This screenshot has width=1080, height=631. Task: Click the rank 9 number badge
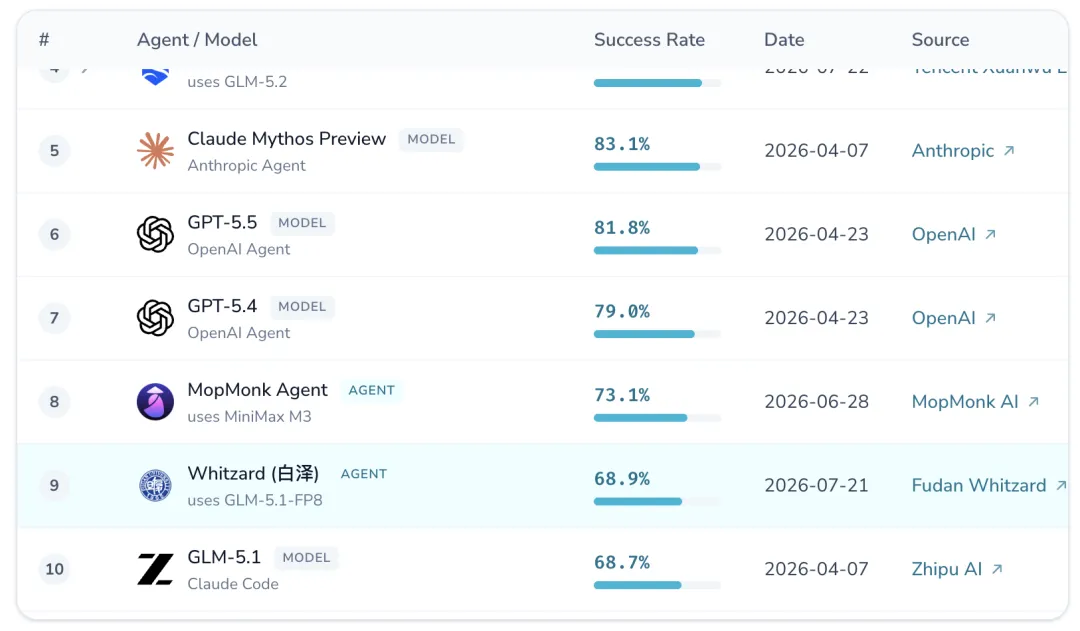(54, 485)
